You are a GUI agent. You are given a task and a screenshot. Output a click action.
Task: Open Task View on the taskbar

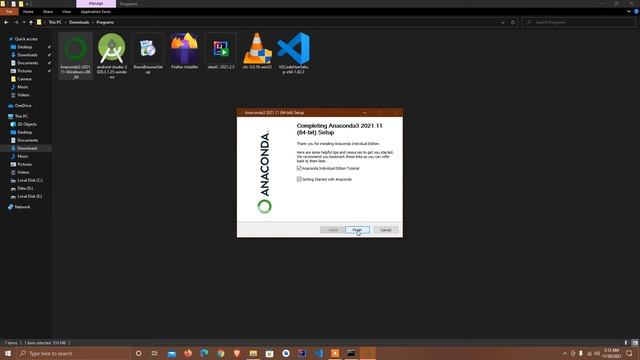point(155,353)
